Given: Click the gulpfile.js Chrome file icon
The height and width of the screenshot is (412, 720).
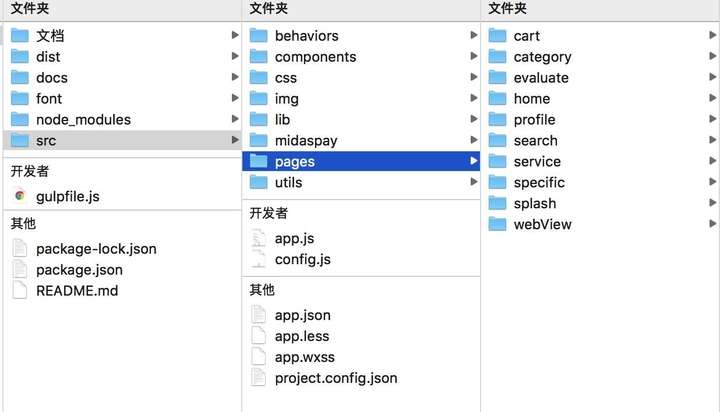Looking at the screenshot, I should pos(20,196).
